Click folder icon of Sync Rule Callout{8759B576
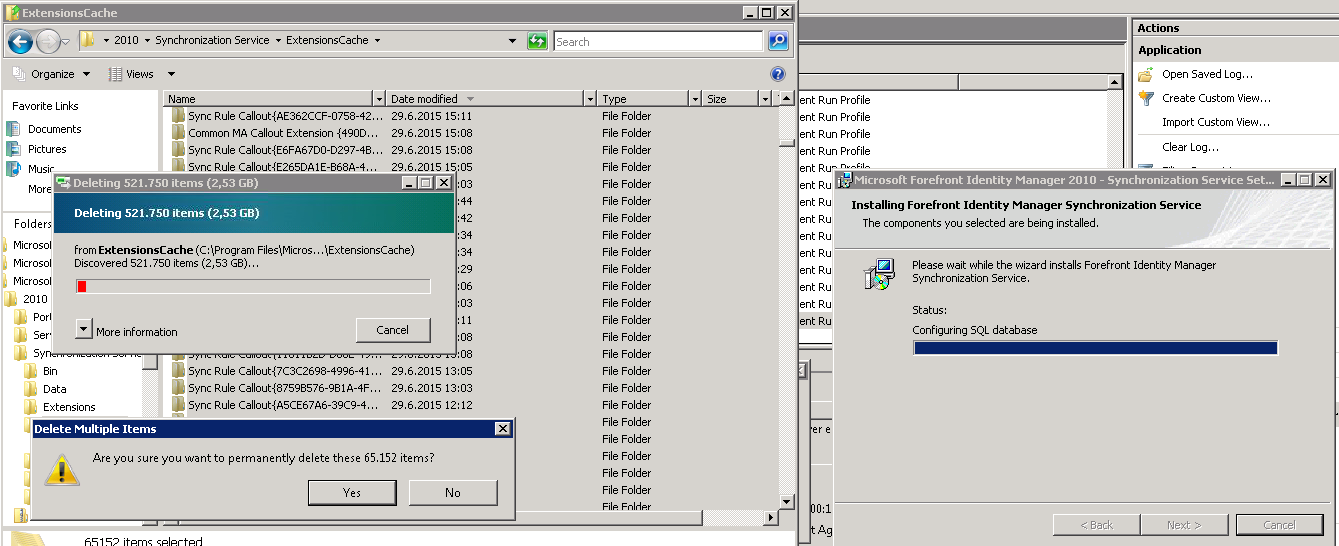1339x546 pixels. [178, 388]
